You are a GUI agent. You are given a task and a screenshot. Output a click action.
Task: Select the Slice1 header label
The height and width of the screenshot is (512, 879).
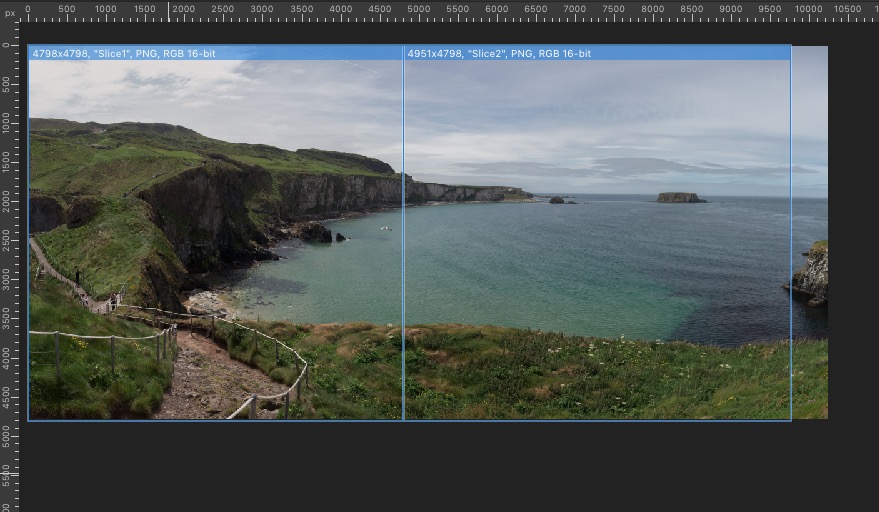point(124,53)
